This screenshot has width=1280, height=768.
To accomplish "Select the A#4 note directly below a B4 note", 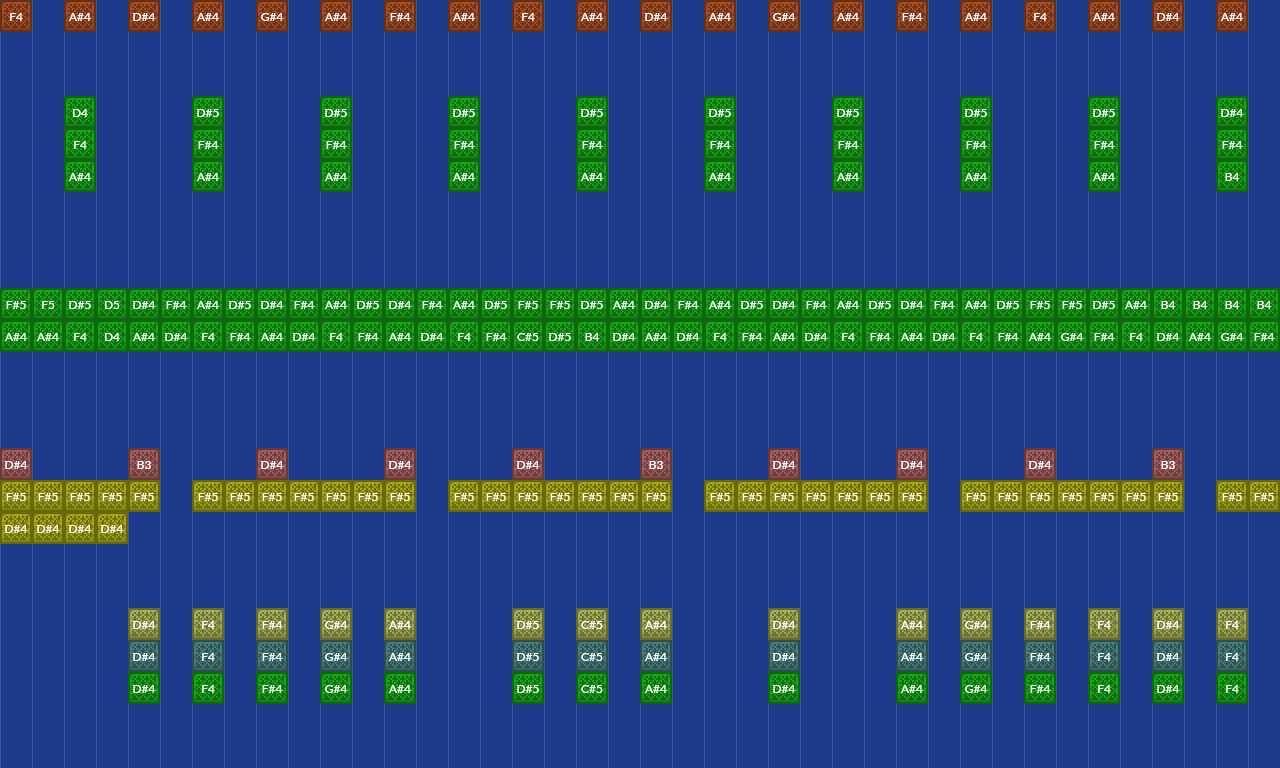I will [1200, 336].
